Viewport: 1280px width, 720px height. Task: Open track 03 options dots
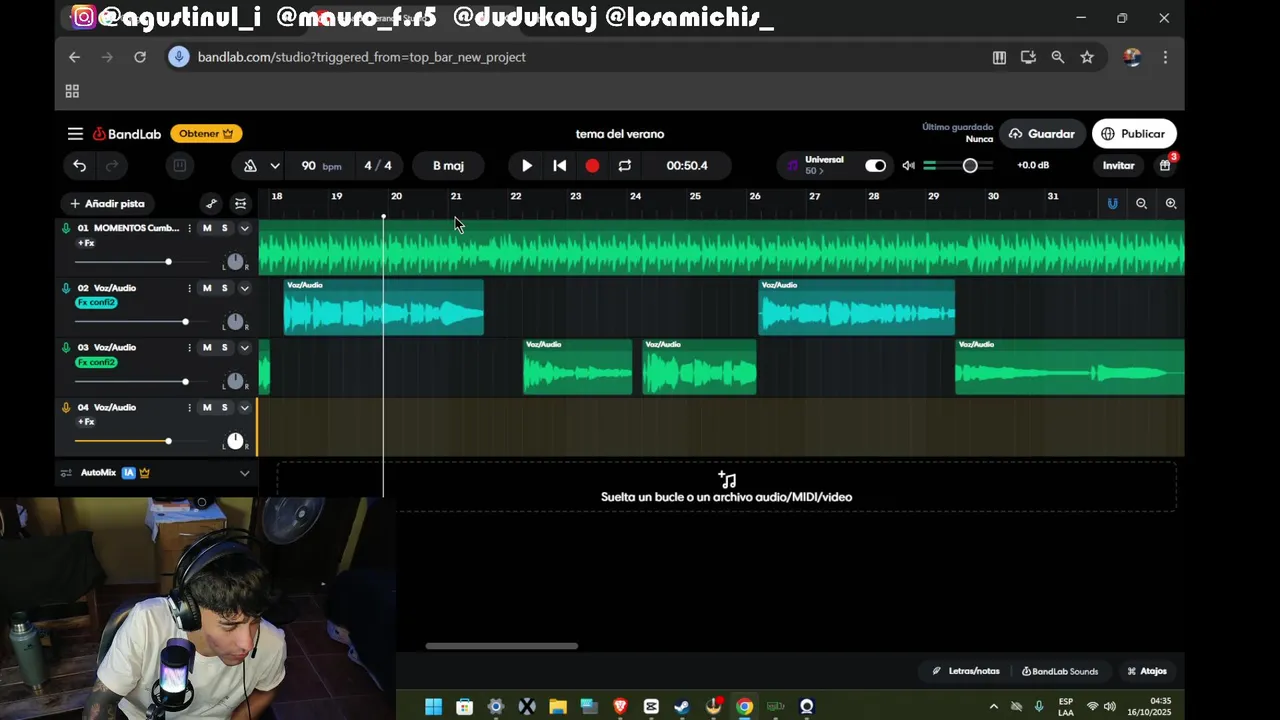click(x=189, y=348)
